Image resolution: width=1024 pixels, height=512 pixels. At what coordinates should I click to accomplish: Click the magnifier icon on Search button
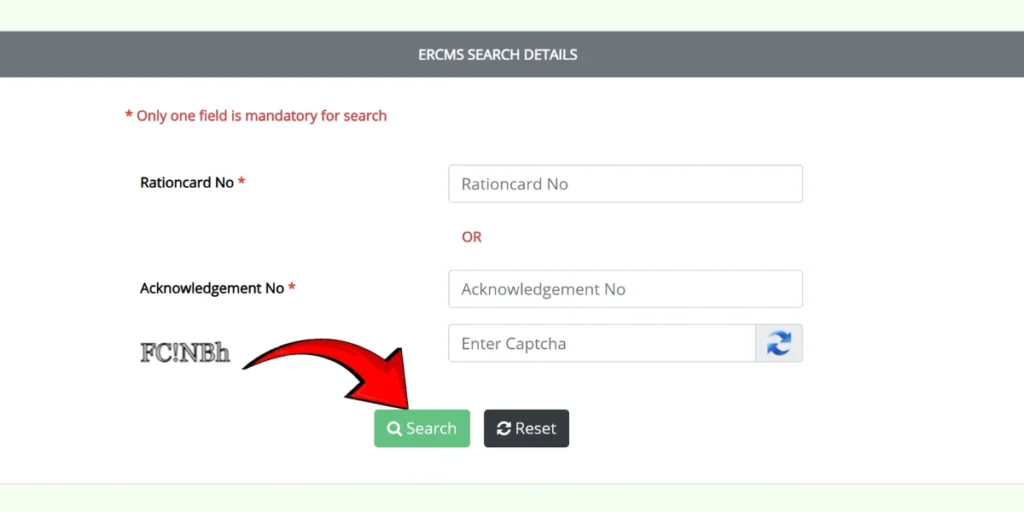394,428
